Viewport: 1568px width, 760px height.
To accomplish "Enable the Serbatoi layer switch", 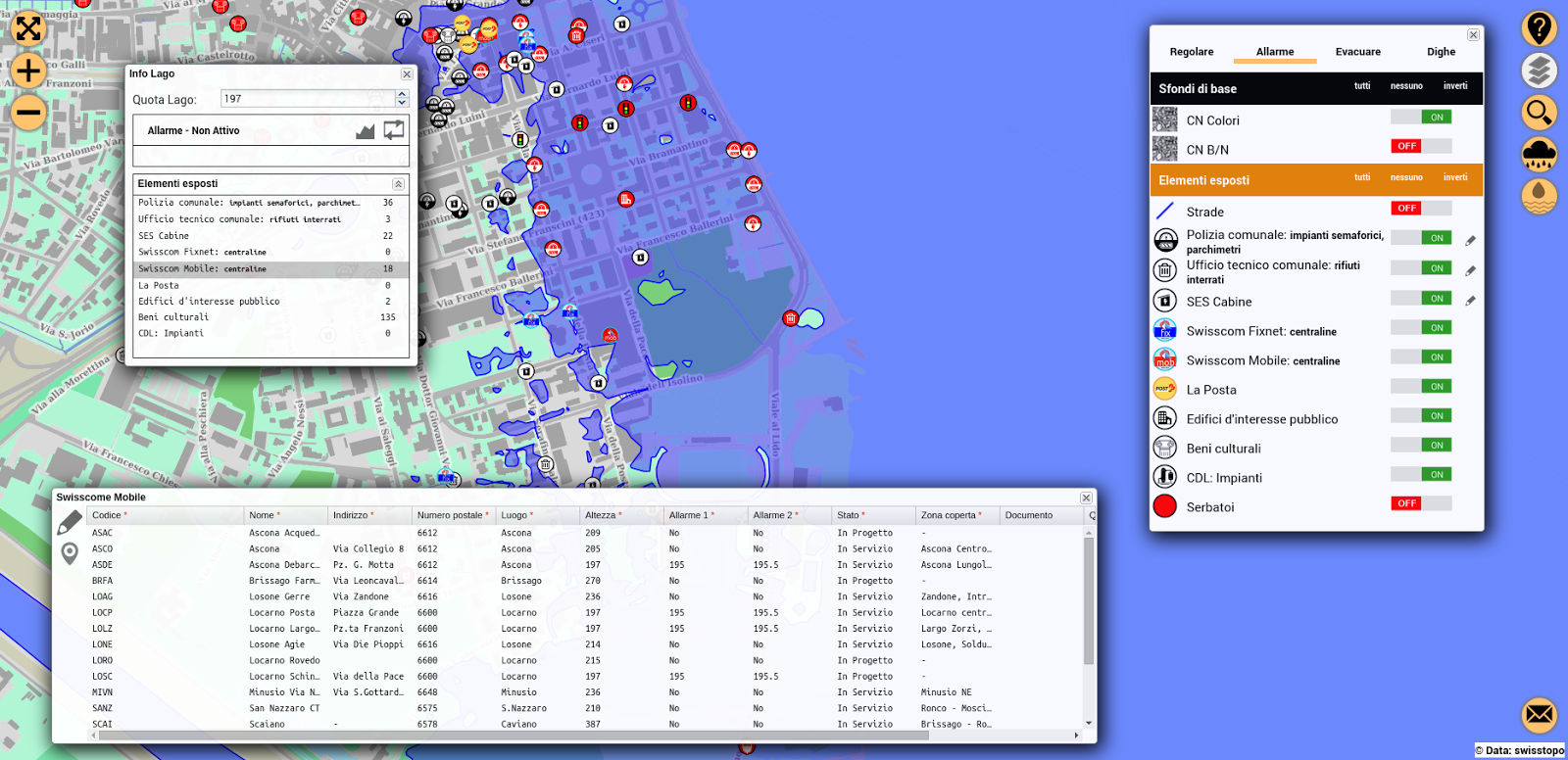I will point(1421,503).
